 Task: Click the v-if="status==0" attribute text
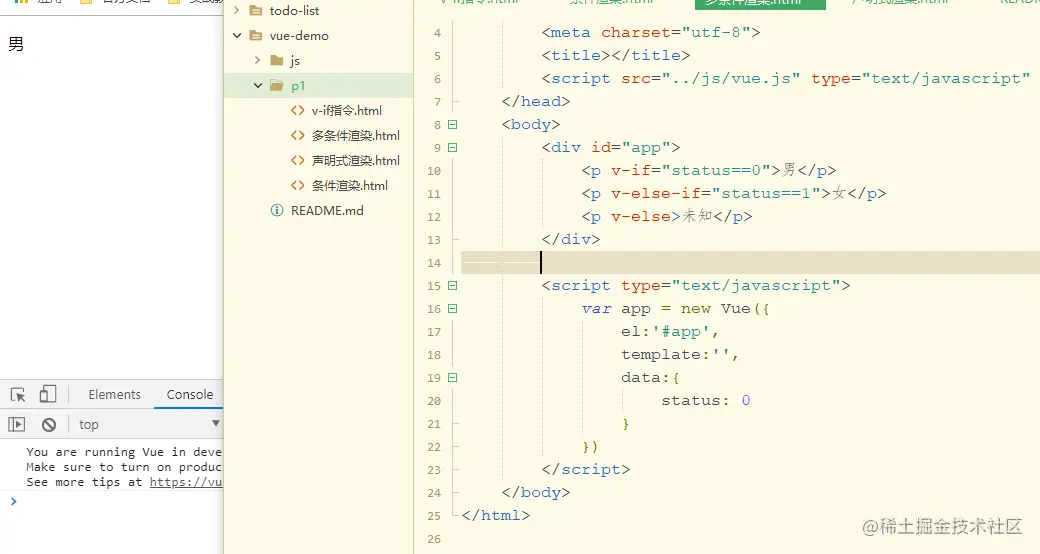pos(691,171)
